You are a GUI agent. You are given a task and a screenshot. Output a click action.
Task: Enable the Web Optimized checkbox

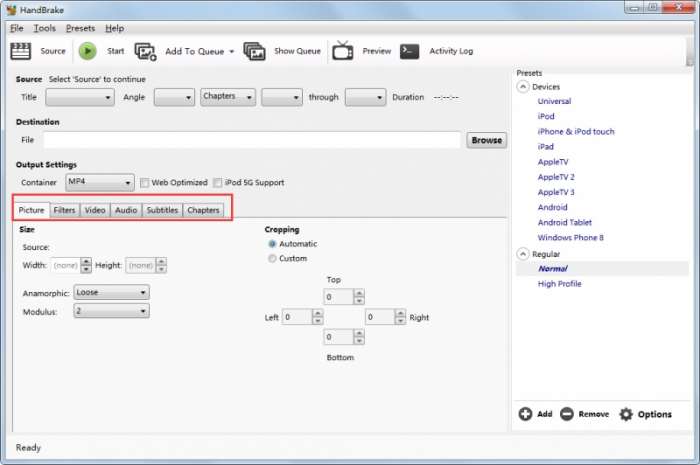click(144, 183)
